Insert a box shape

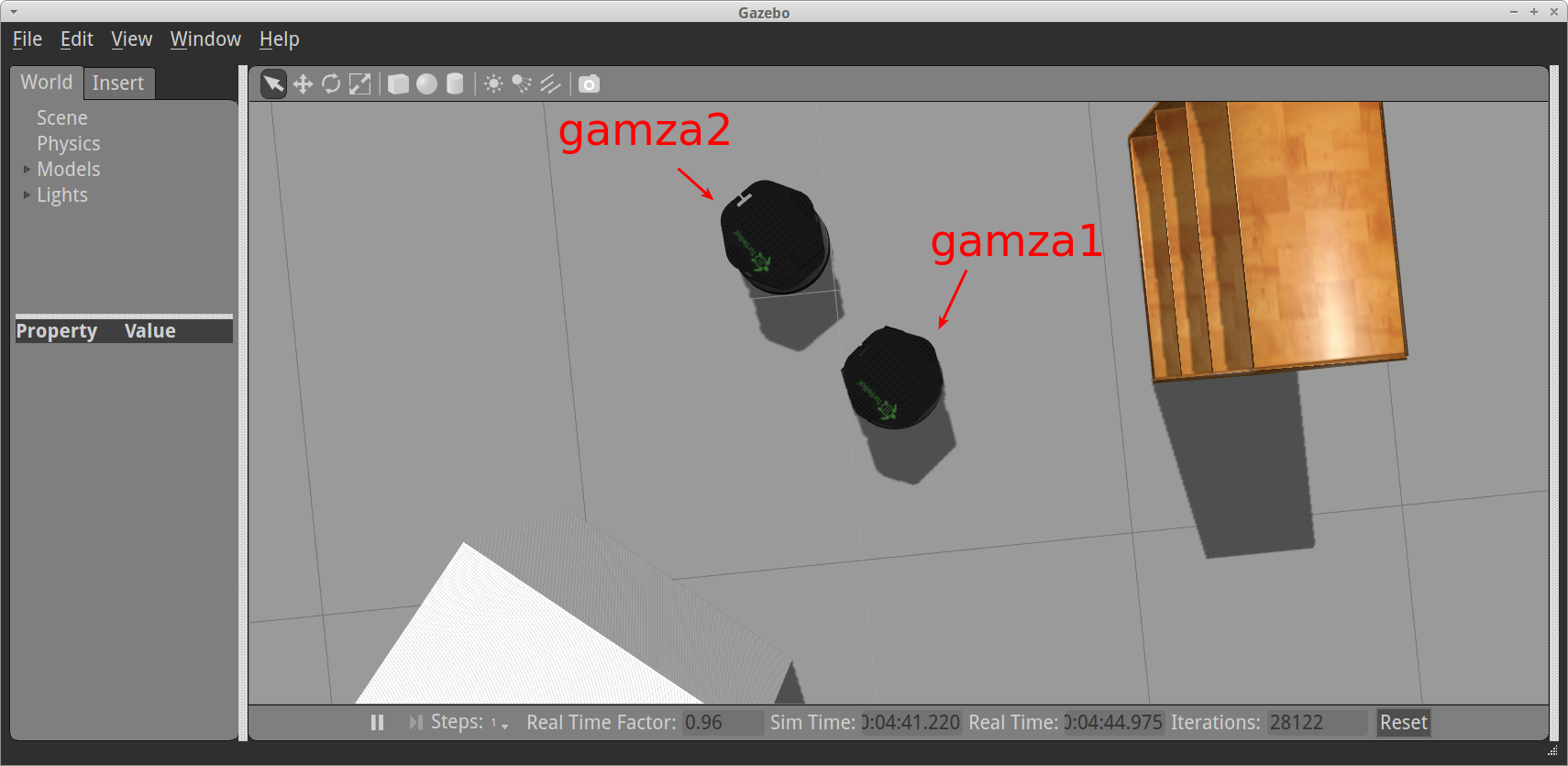click(398, 84)
